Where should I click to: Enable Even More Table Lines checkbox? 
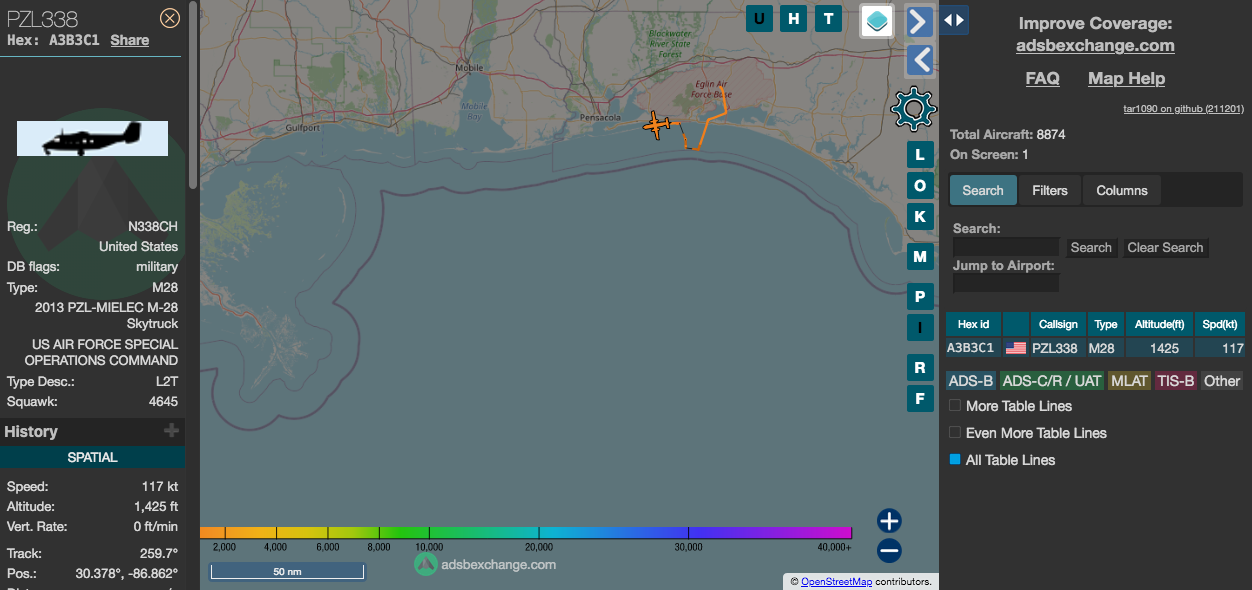955,433
